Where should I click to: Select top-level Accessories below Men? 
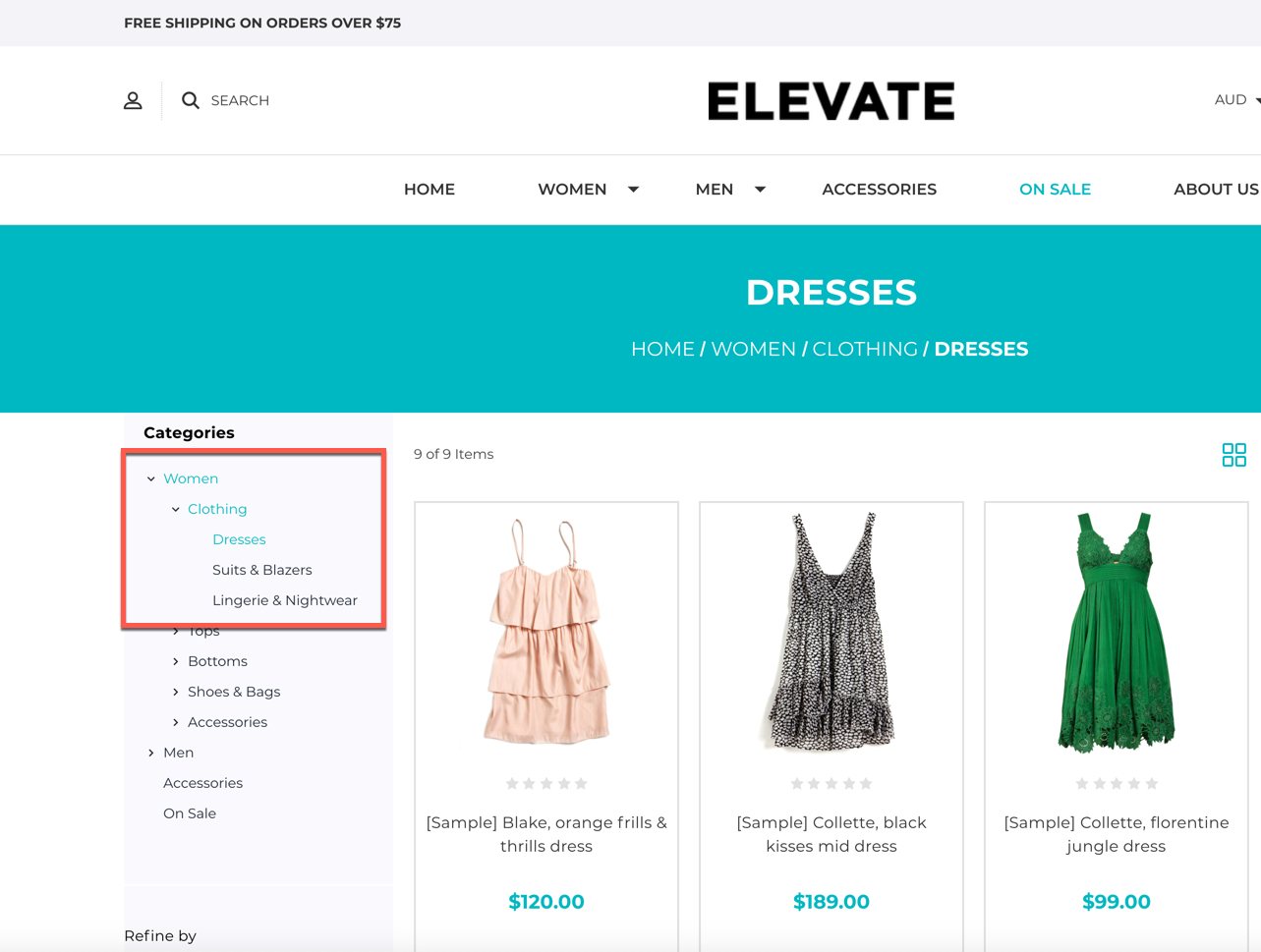point(202,783)
